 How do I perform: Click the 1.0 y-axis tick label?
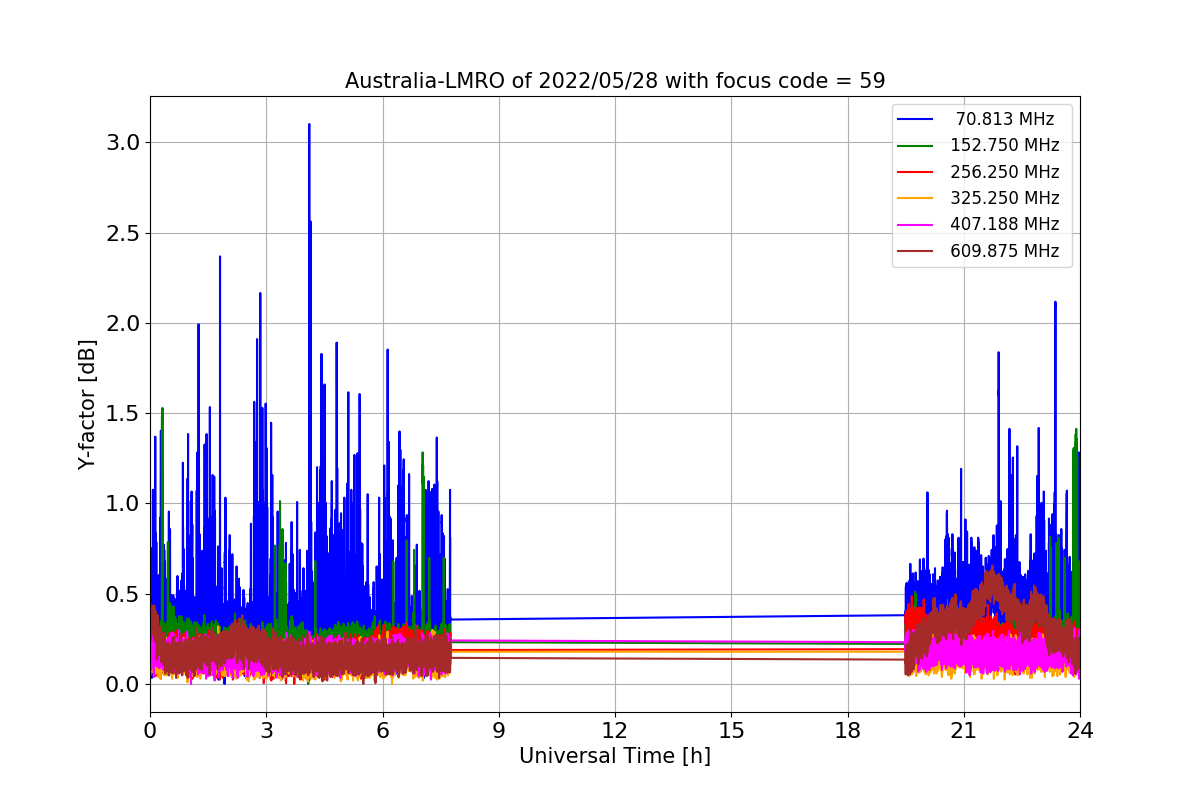tap(123, 503)
